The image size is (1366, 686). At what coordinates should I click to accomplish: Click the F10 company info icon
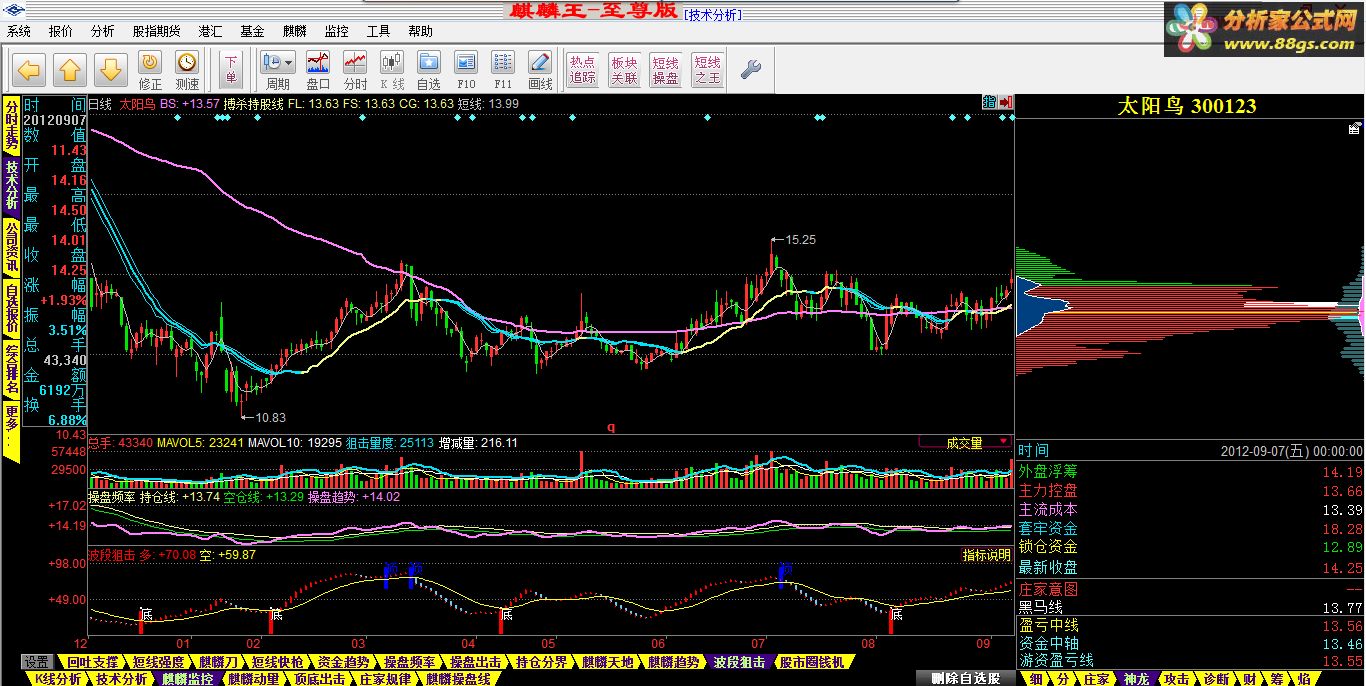466,70
